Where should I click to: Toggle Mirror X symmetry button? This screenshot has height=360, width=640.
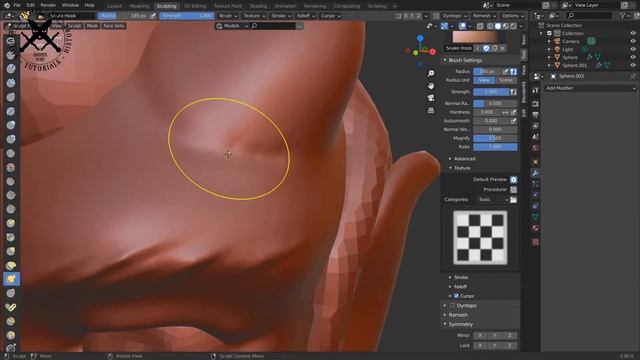coord(480,335)
